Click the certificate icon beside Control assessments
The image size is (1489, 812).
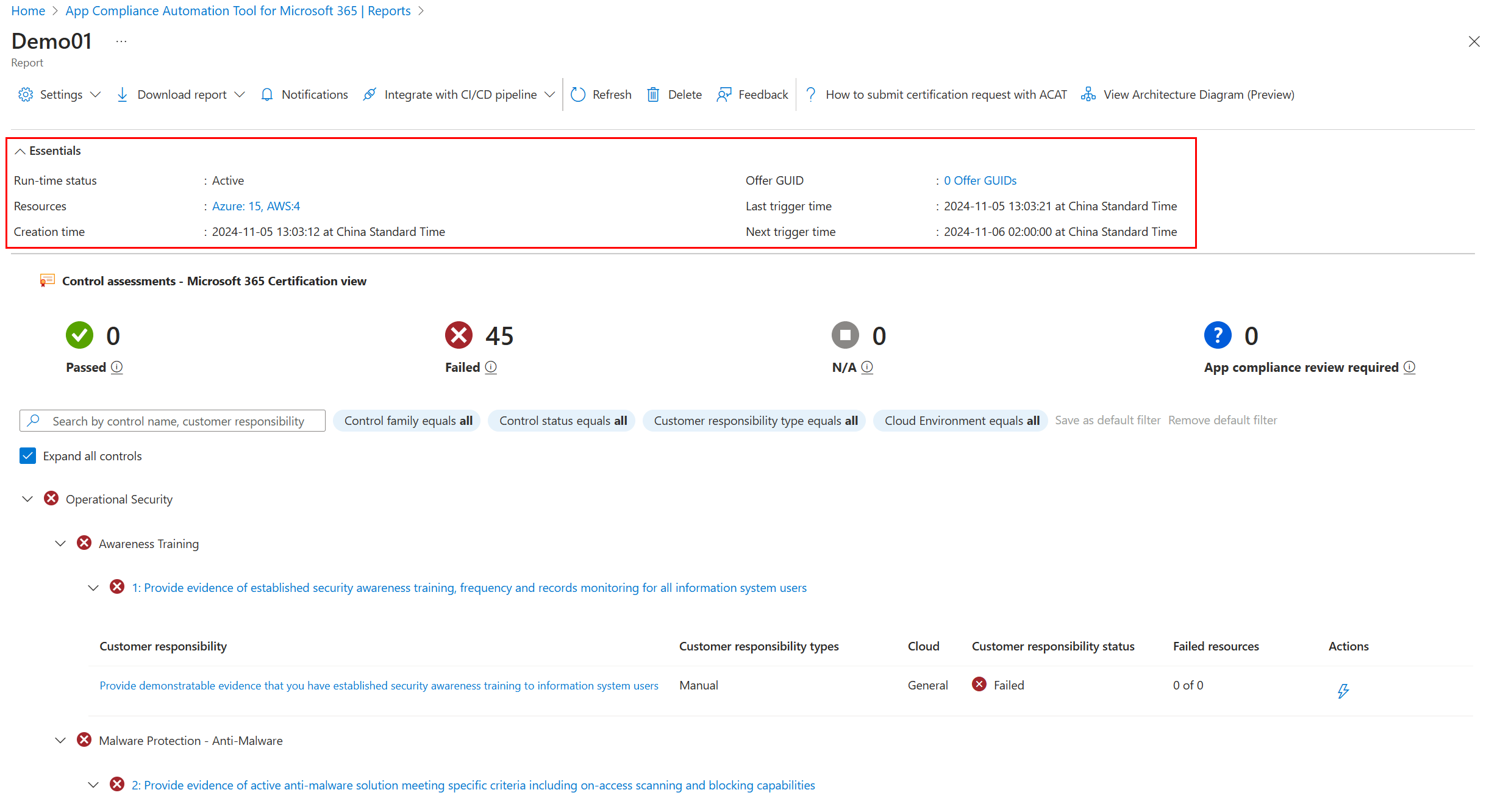(47, 280)
